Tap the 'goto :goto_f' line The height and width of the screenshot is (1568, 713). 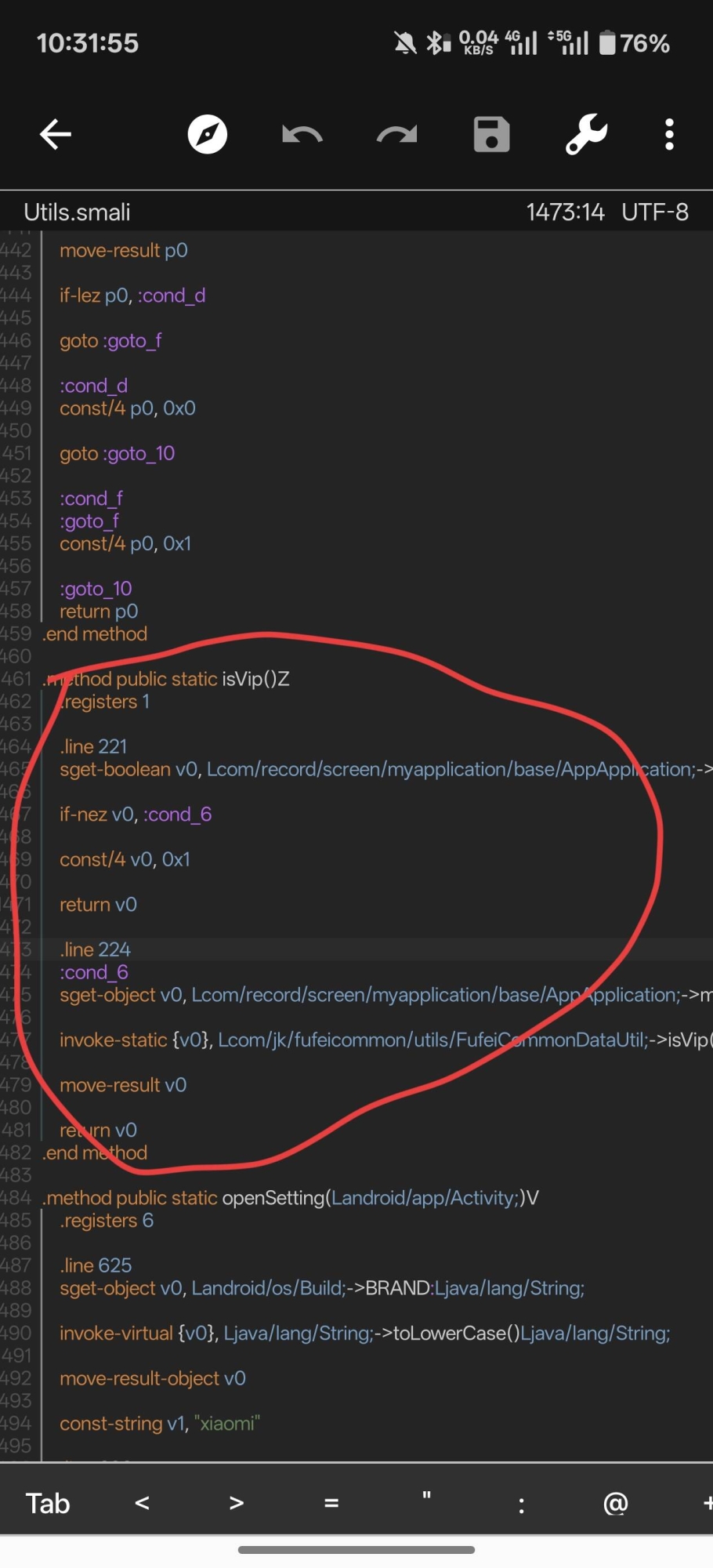[110, 341]
